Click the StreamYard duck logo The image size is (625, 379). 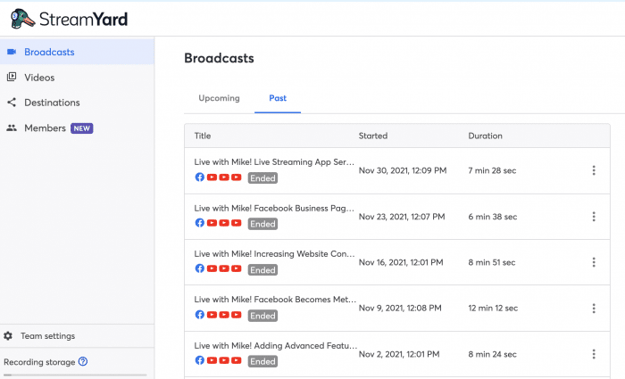pyautogui.click(x=22, y=19)
